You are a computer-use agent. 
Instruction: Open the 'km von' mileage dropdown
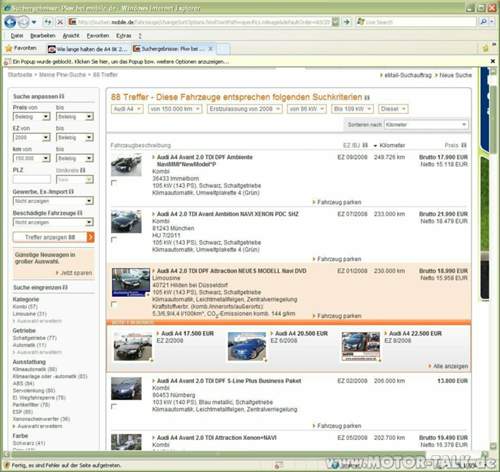(32, 158)
